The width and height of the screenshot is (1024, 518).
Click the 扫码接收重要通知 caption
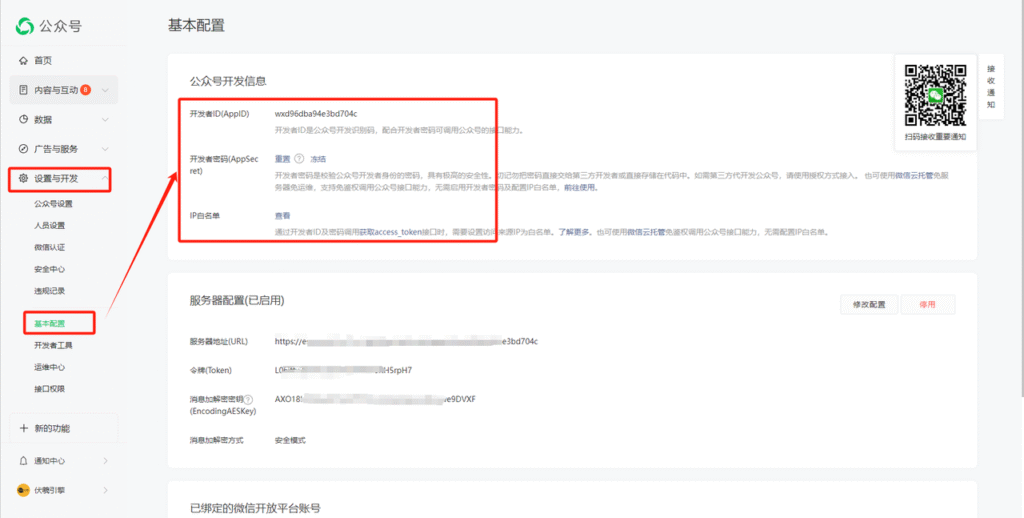(935, 137)
